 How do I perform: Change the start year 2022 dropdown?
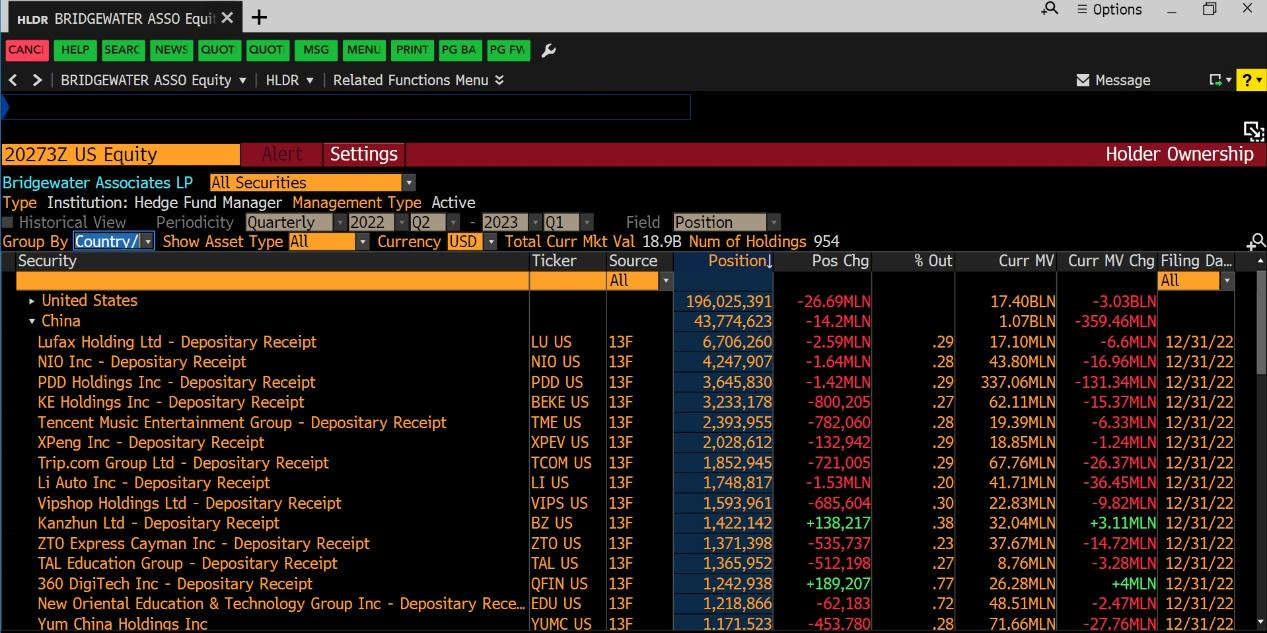(x=378, y=222)
